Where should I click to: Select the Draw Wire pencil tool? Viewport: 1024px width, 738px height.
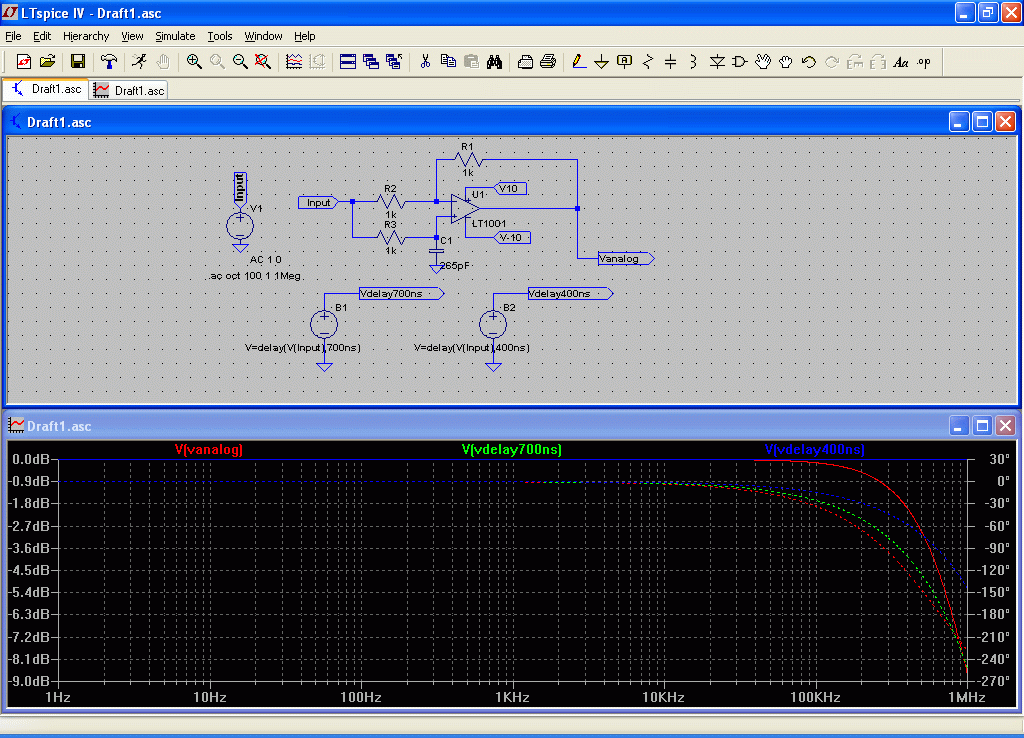coord(579,61)
